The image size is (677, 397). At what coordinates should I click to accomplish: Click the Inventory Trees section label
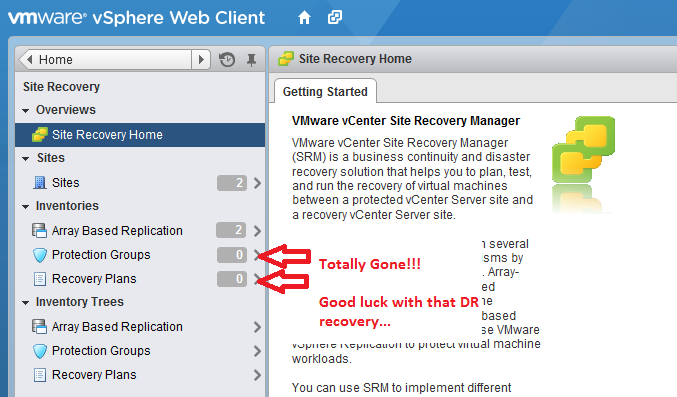[80, 302]
